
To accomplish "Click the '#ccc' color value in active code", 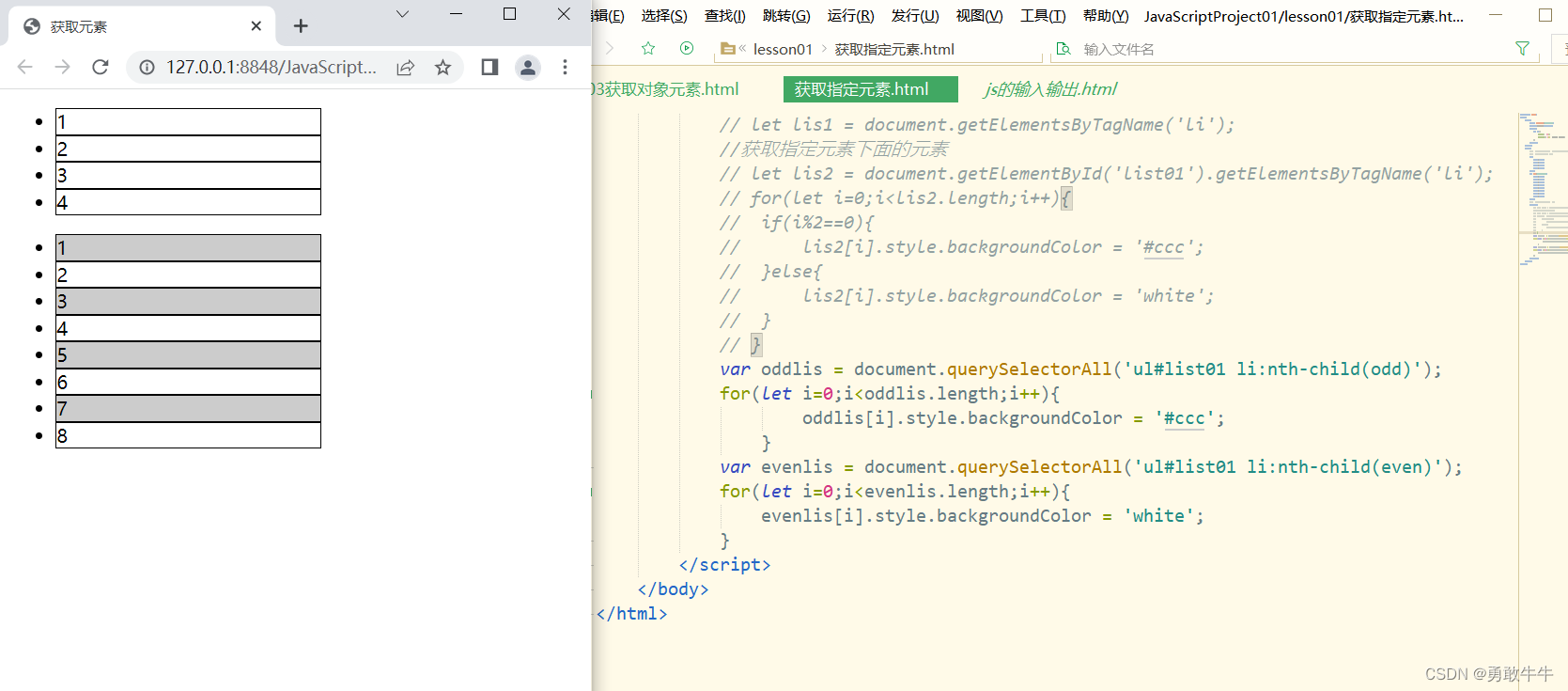I will 1184,418.
